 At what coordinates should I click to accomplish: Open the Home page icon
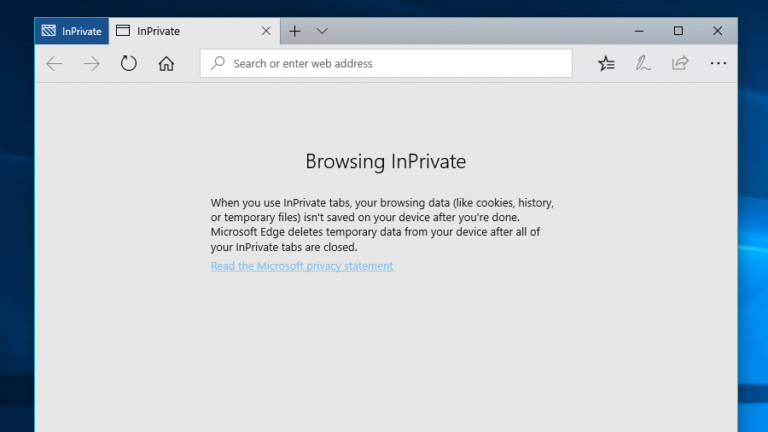(x=166, y=64)
